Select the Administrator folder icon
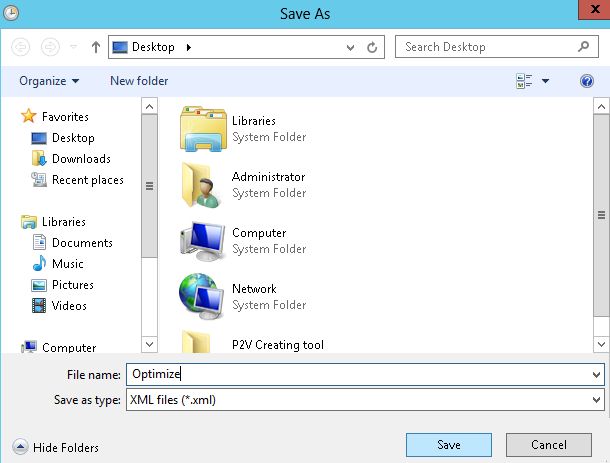Image resolution: width=610 pixels, height=463 pixels. point(204,185)
